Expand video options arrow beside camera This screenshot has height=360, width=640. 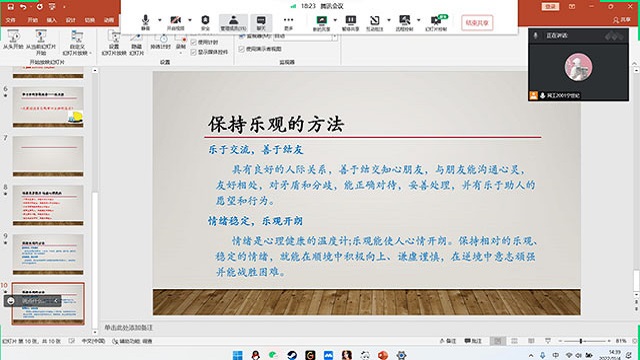click(x=190, y=20)
